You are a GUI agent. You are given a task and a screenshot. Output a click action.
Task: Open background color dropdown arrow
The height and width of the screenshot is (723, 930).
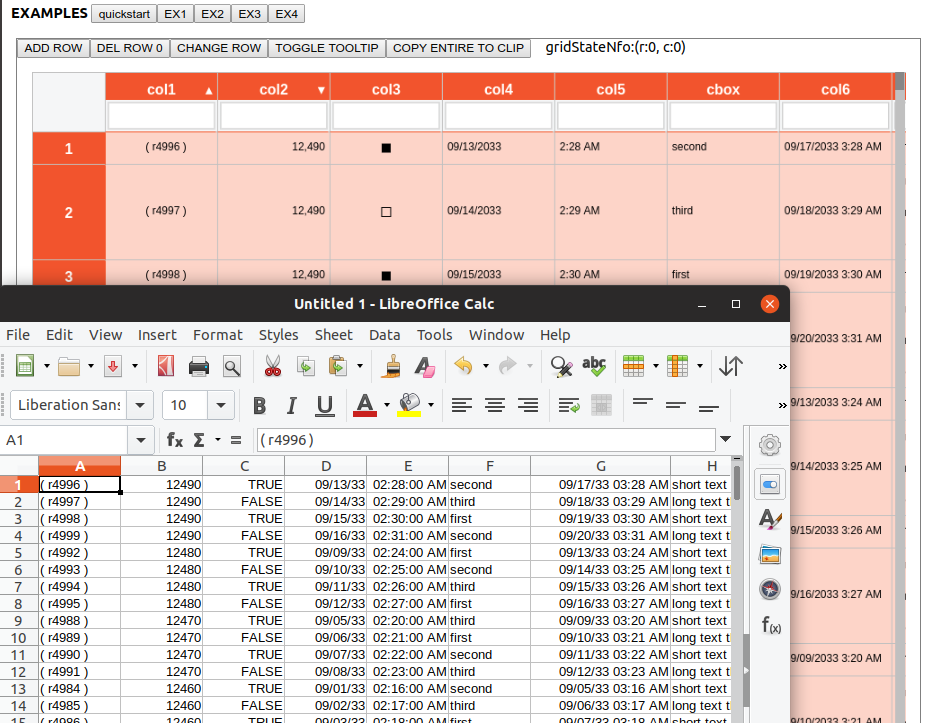tap(431, 406)
